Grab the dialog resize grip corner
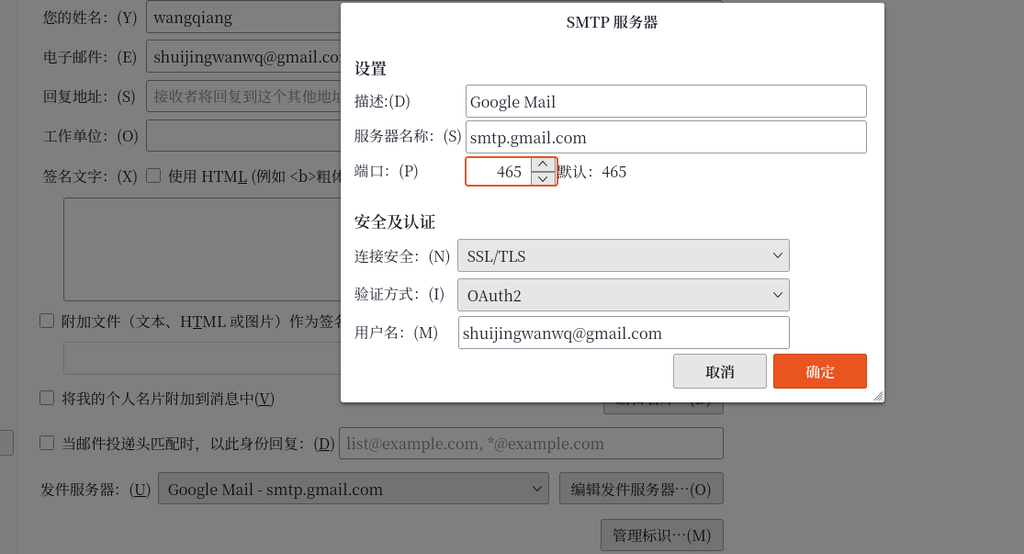Screen dimensions: 1024x554 click(x=878, y=396)
